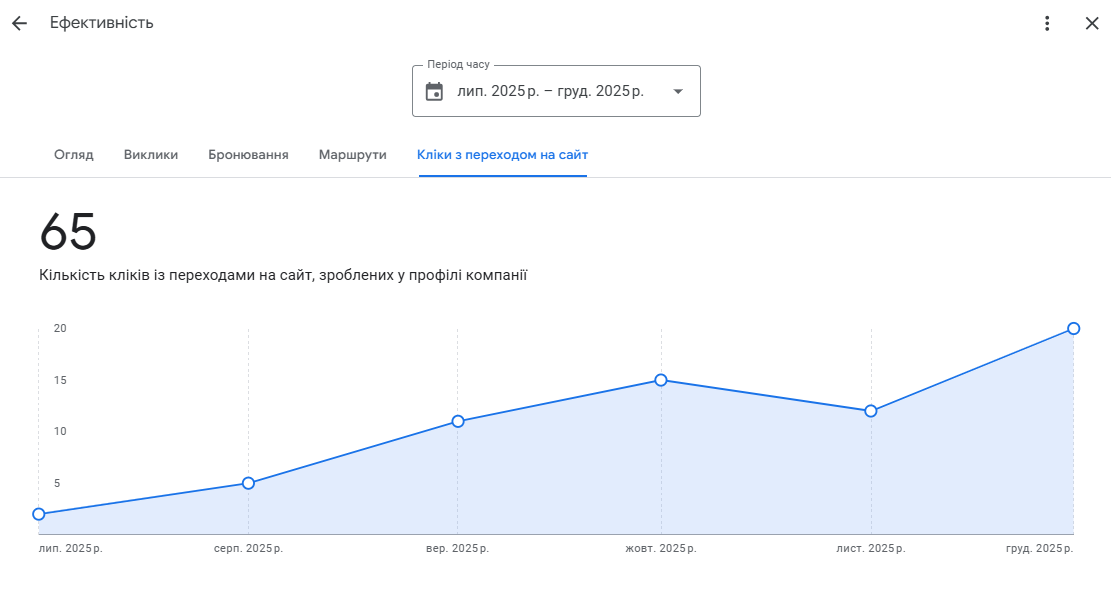Screen dimensions: 1111x599
Task: Click the calendar icon in period field
Action: tap(434, 92)
